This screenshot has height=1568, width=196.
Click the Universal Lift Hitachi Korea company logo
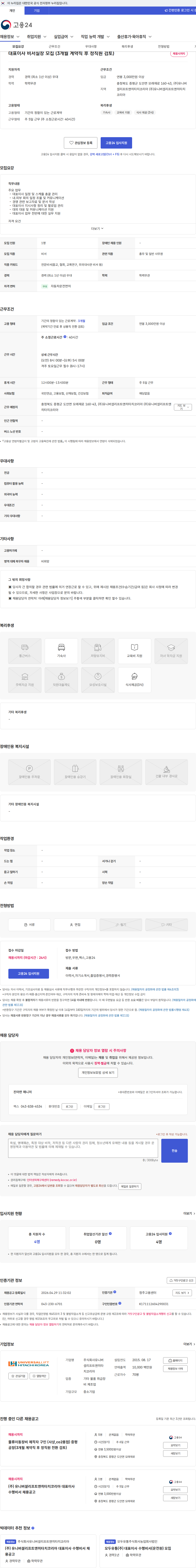click(x=29, y=1363)
